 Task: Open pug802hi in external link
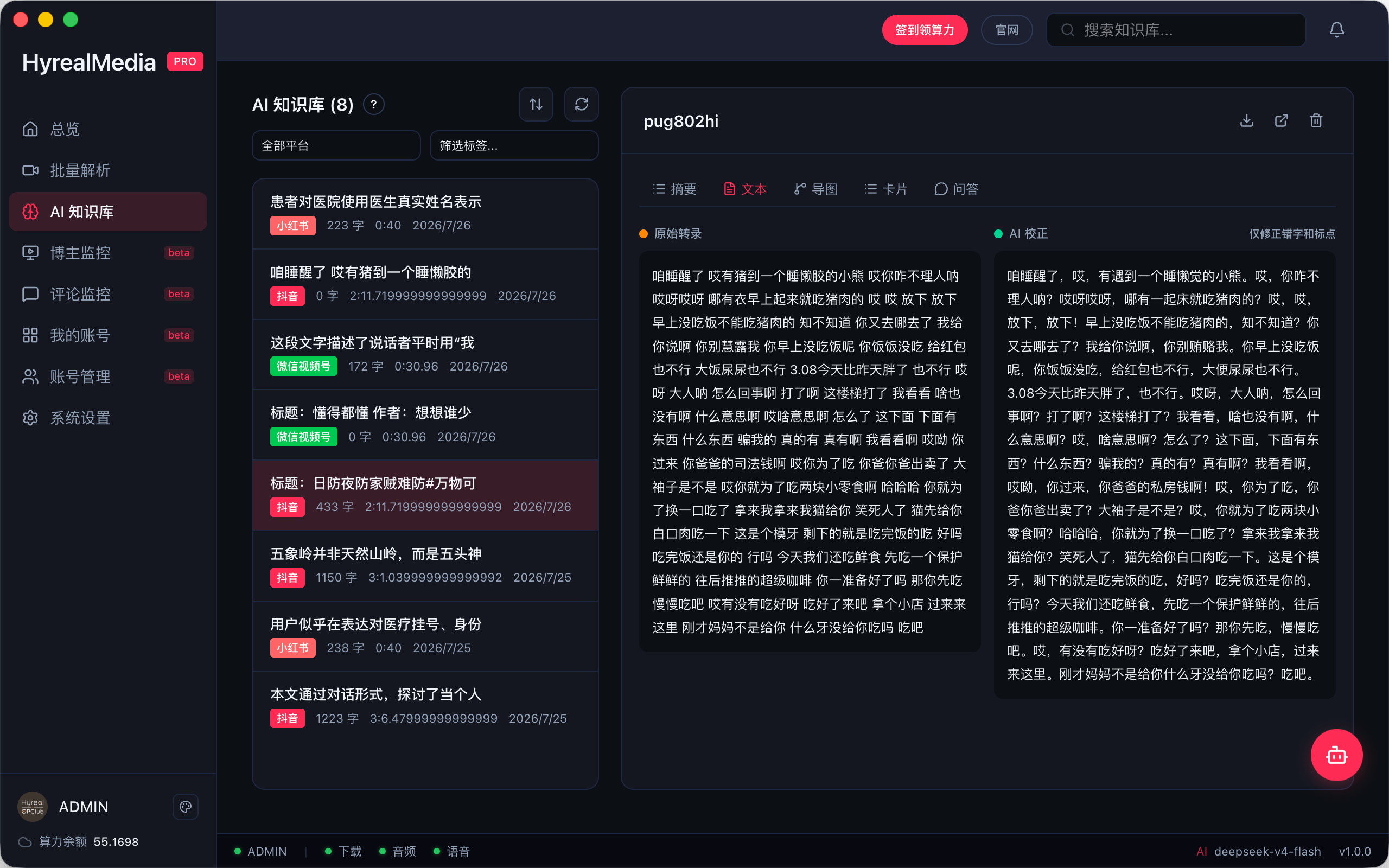coord(1282,120)
